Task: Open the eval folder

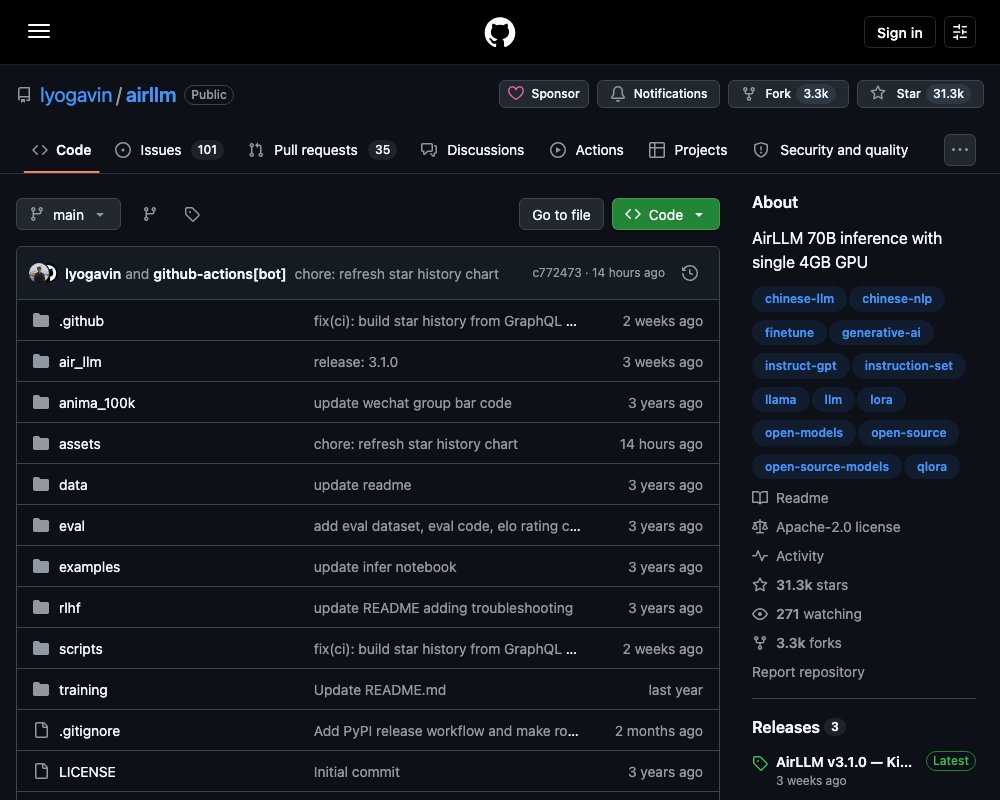Action: click(x=71, y=526)
